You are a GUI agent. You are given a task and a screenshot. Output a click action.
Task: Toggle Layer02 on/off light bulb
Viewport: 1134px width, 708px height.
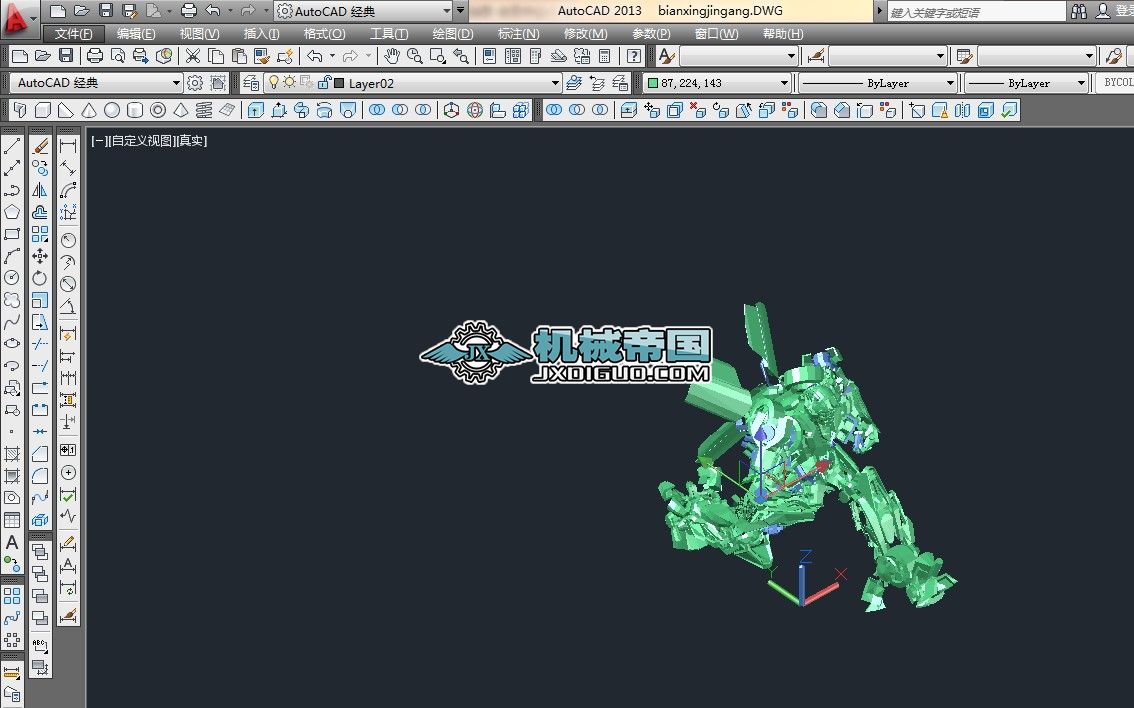click(x=273, y=82)
